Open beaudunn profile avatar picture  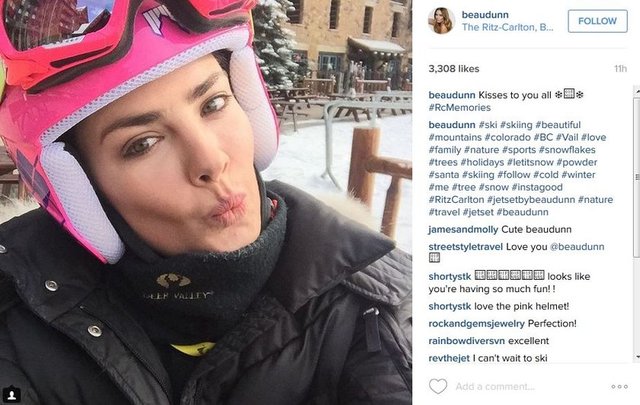[x=442, y=20]
